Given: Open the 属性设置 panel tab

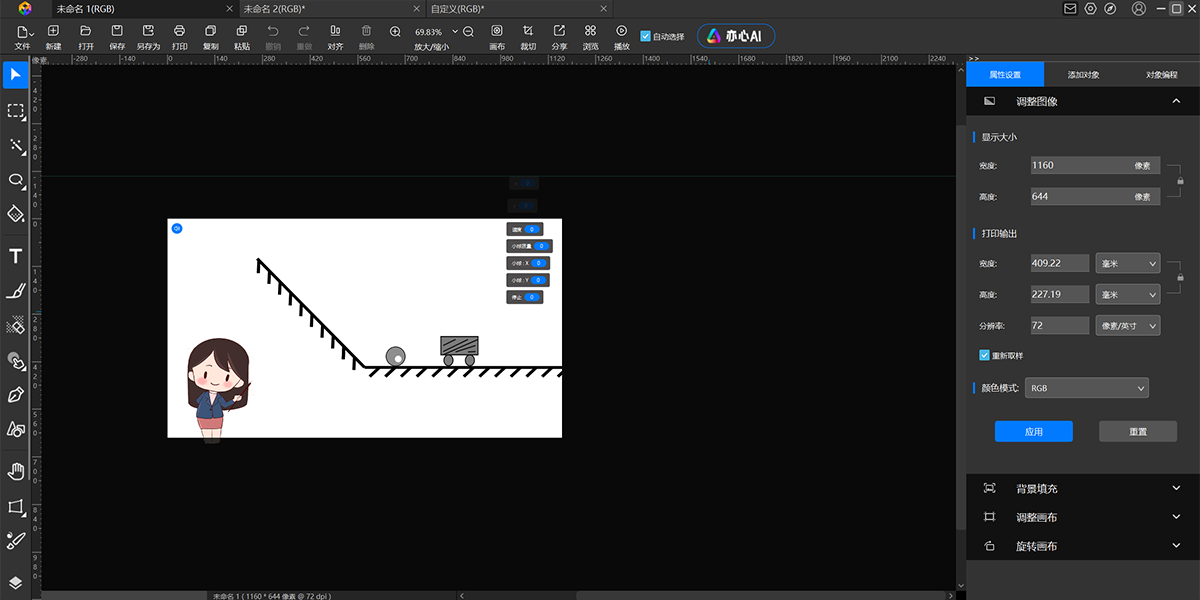Looking at the screenshot, I should coord(1005,74).
